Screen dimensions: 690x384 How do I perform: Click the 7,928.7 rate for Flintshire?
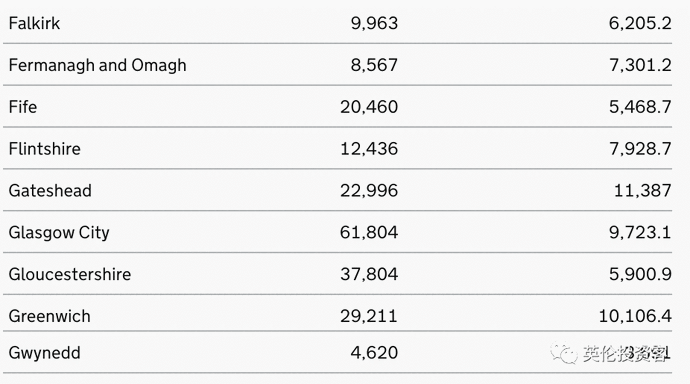tap(640, 149)
